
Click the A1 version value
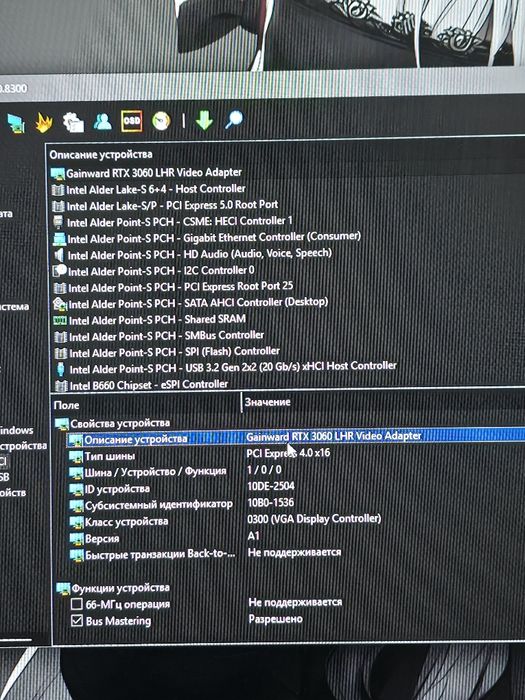[253, 535]
